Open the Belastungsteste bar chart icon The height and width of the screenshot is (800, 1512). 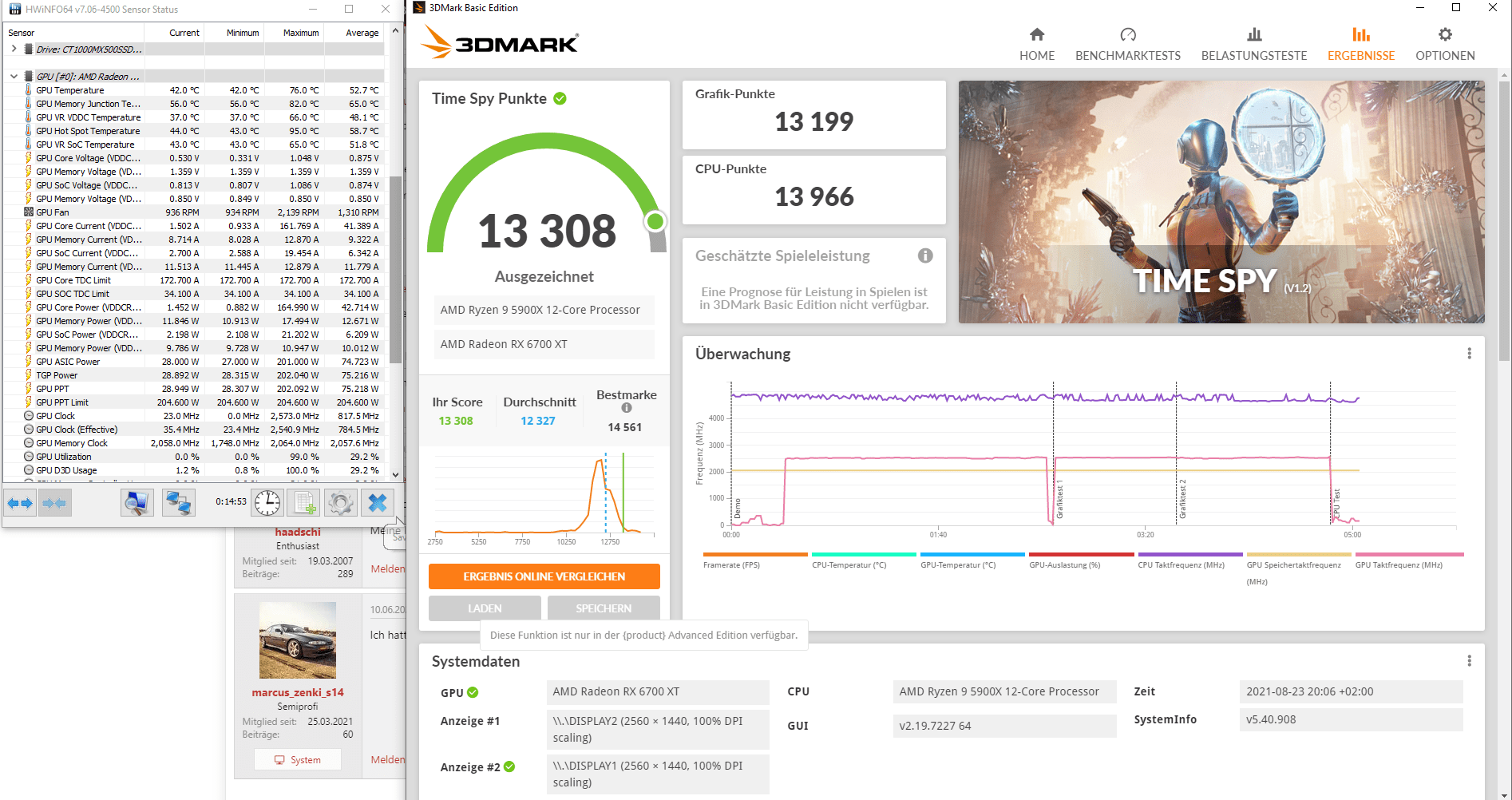click(x=1254, y=34)
